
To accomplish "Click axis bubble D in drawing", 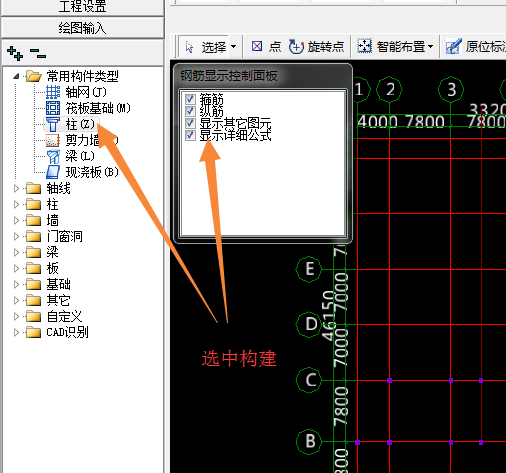I will pyautogui.click(x=309, y=324).
